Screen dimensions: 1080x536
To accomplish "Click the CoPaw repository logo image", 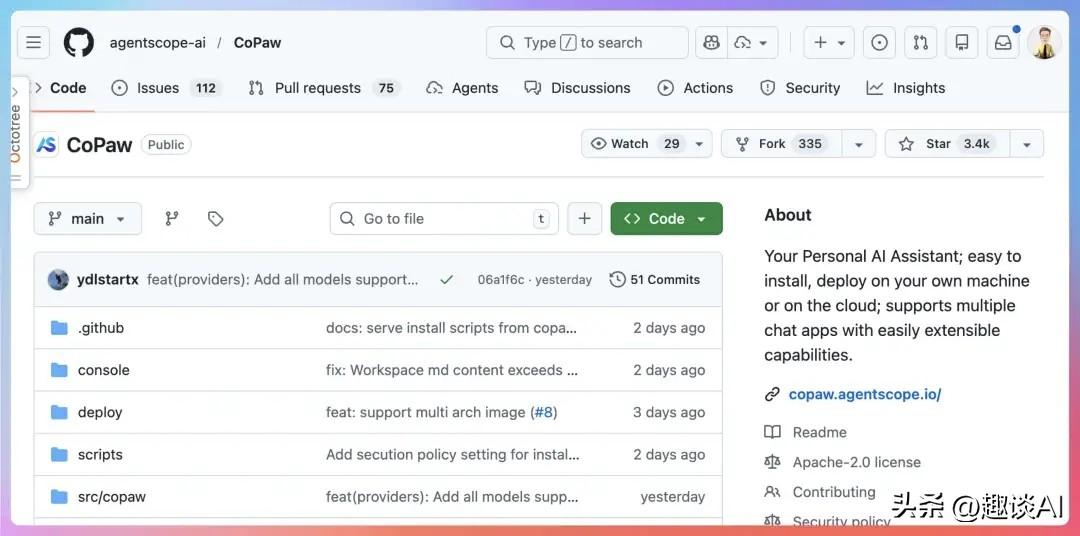I will click(47, 145).
